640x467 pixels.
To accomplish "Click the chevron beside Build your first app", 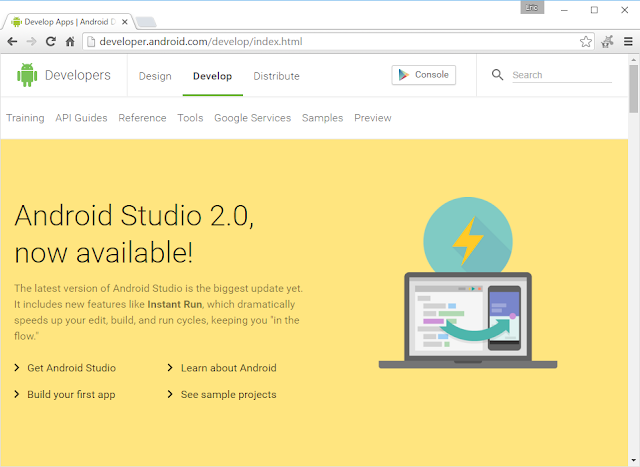I will click(17, 394).
